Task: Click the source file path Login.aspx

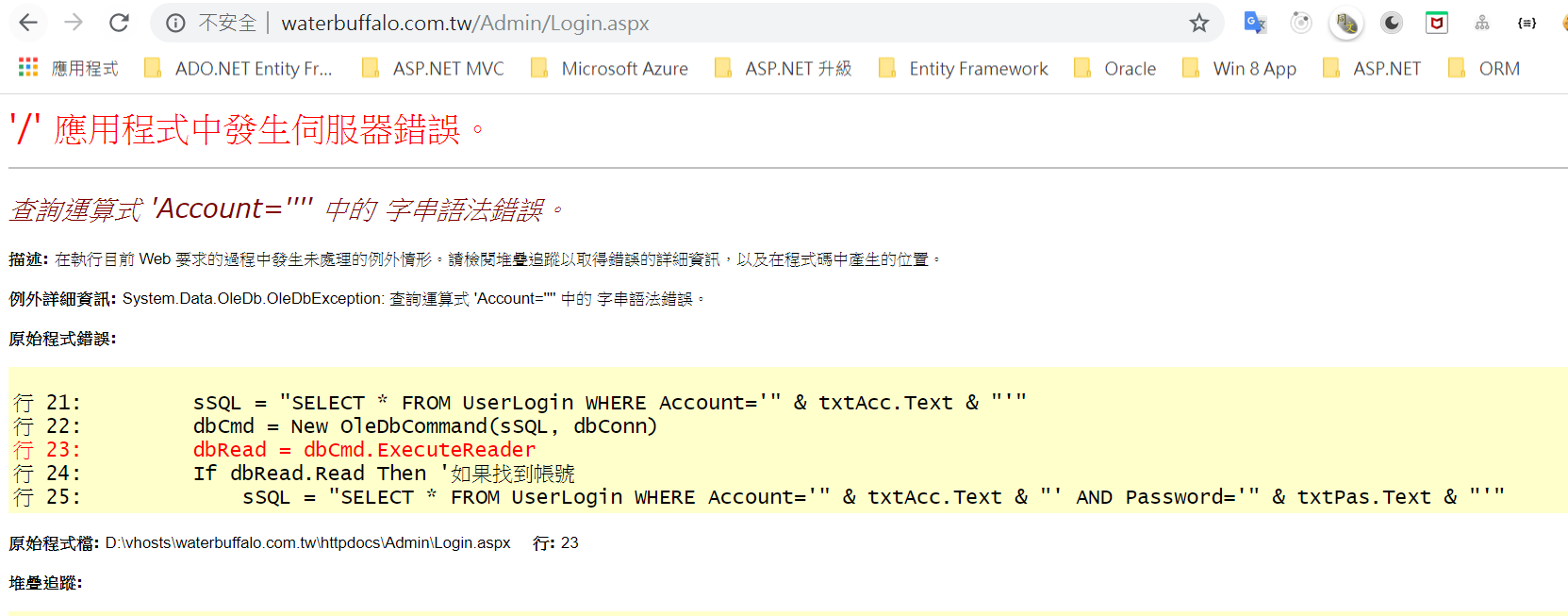Action: (x=307, y=542)
